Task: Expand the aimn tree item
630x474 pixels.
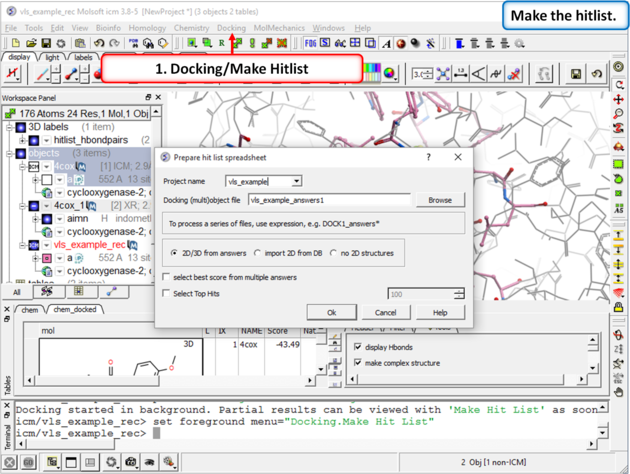Action: pyautogui.click(x=34, y=218)
